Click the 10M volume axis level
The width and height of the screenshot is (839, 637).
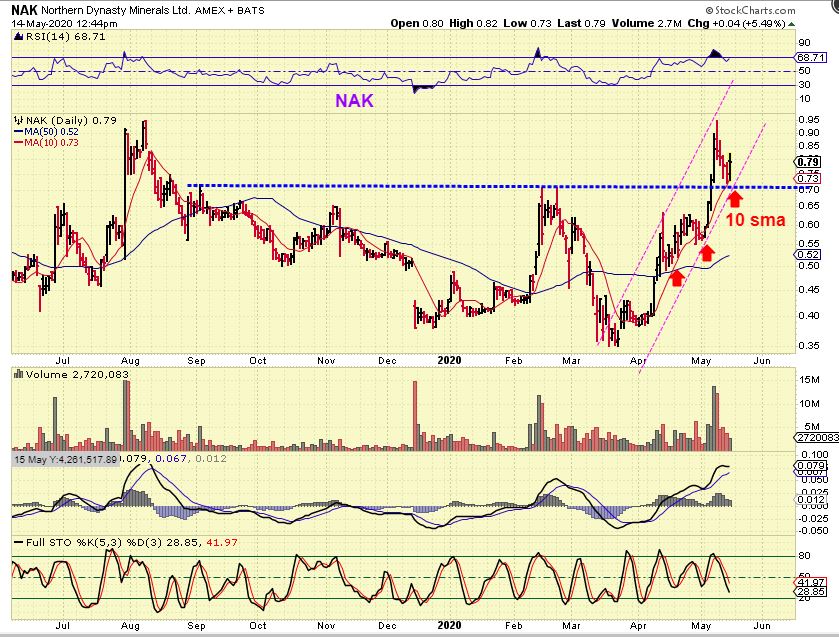tap(809, 403)
